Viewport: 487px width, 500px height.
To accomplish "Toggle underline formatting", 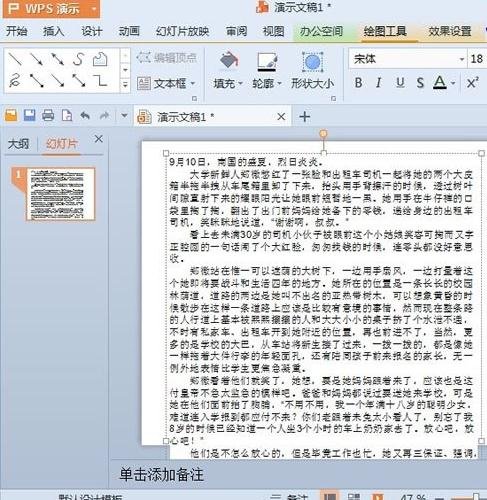I will 400,83.
